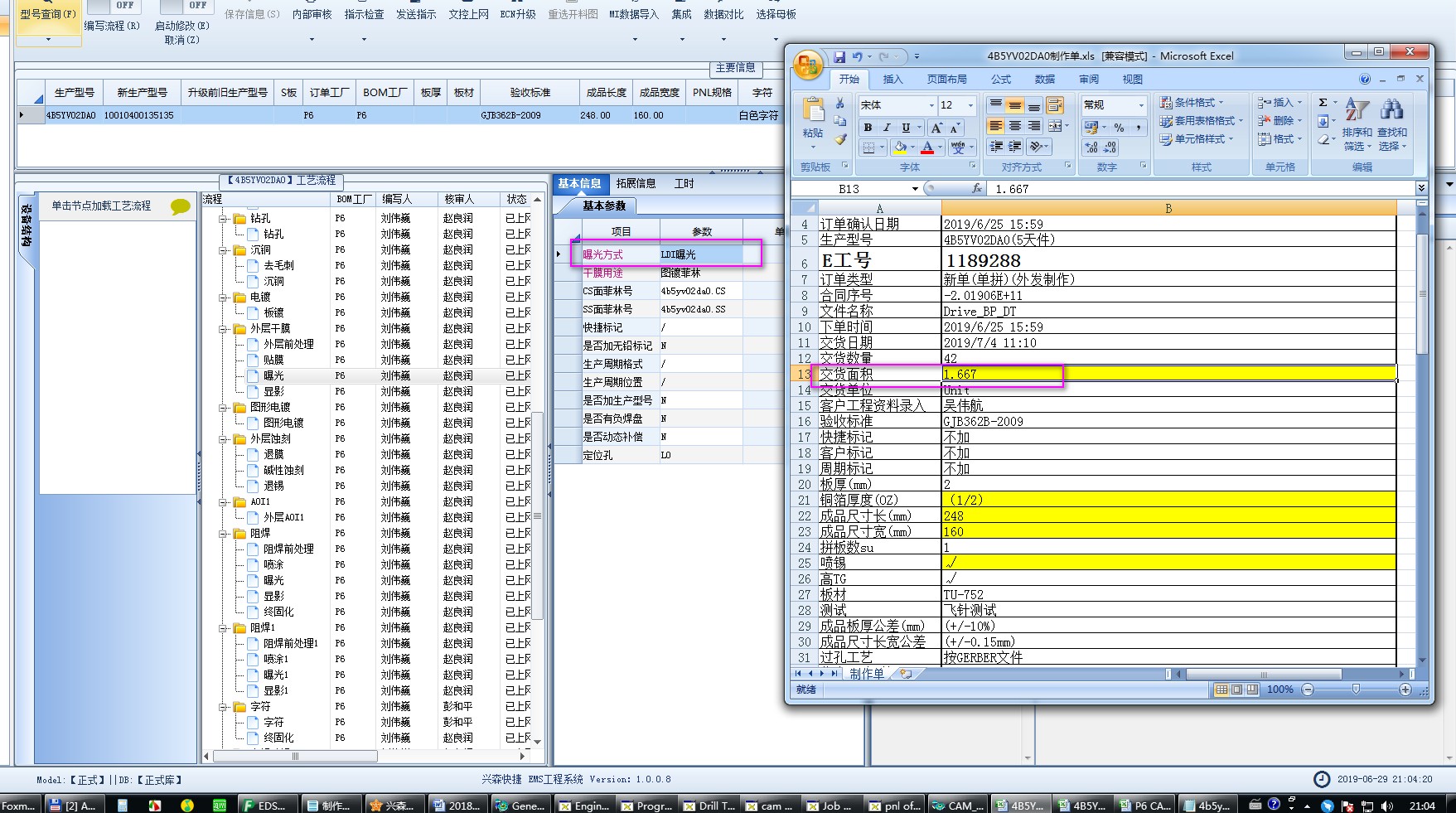Click the Excel Save icon in quick access toolbar
The height and width of the screenshot is (813, 1456).
839,57
